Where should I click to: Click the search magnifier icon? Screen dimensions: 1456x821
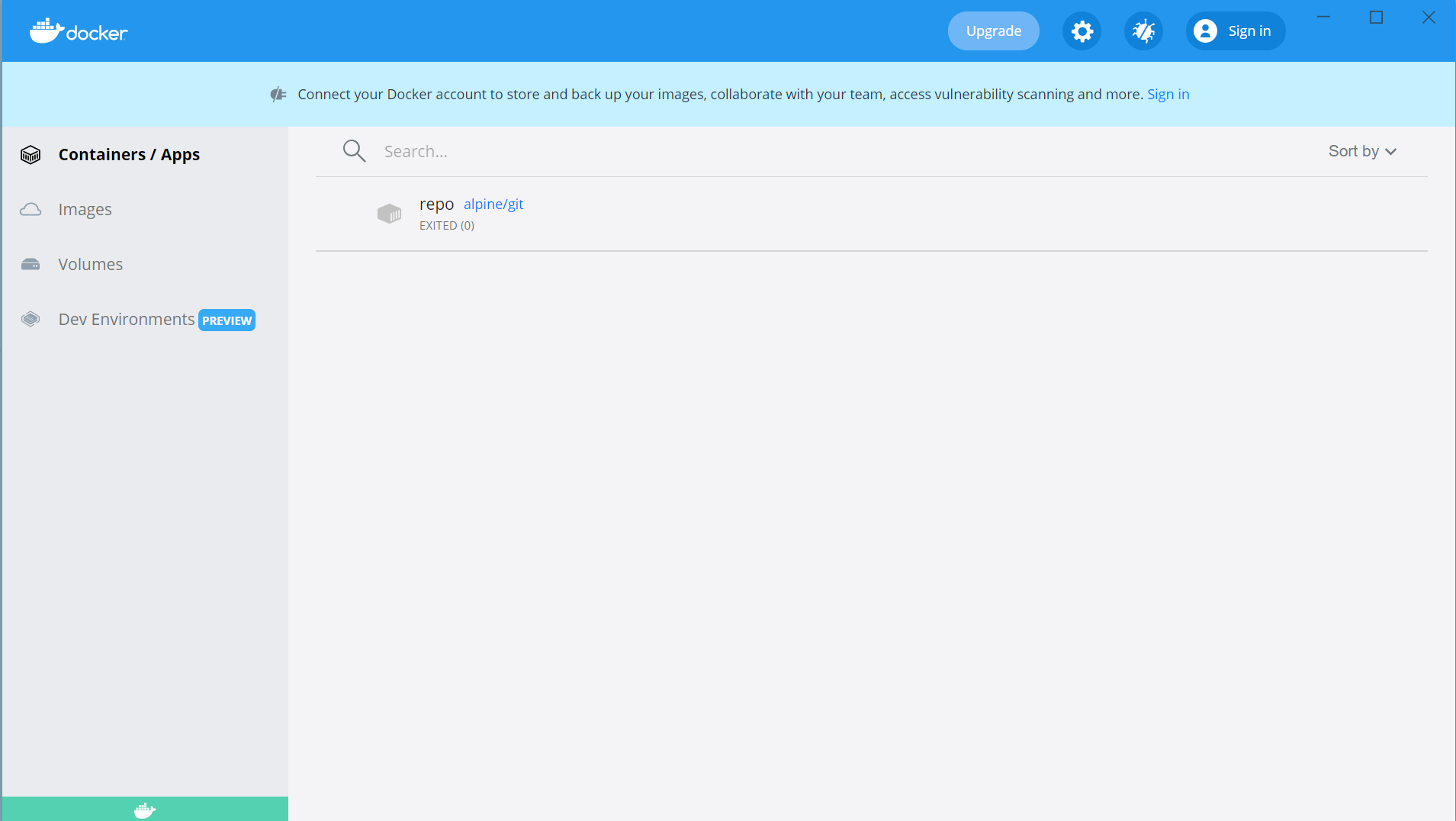pos(354,151)
